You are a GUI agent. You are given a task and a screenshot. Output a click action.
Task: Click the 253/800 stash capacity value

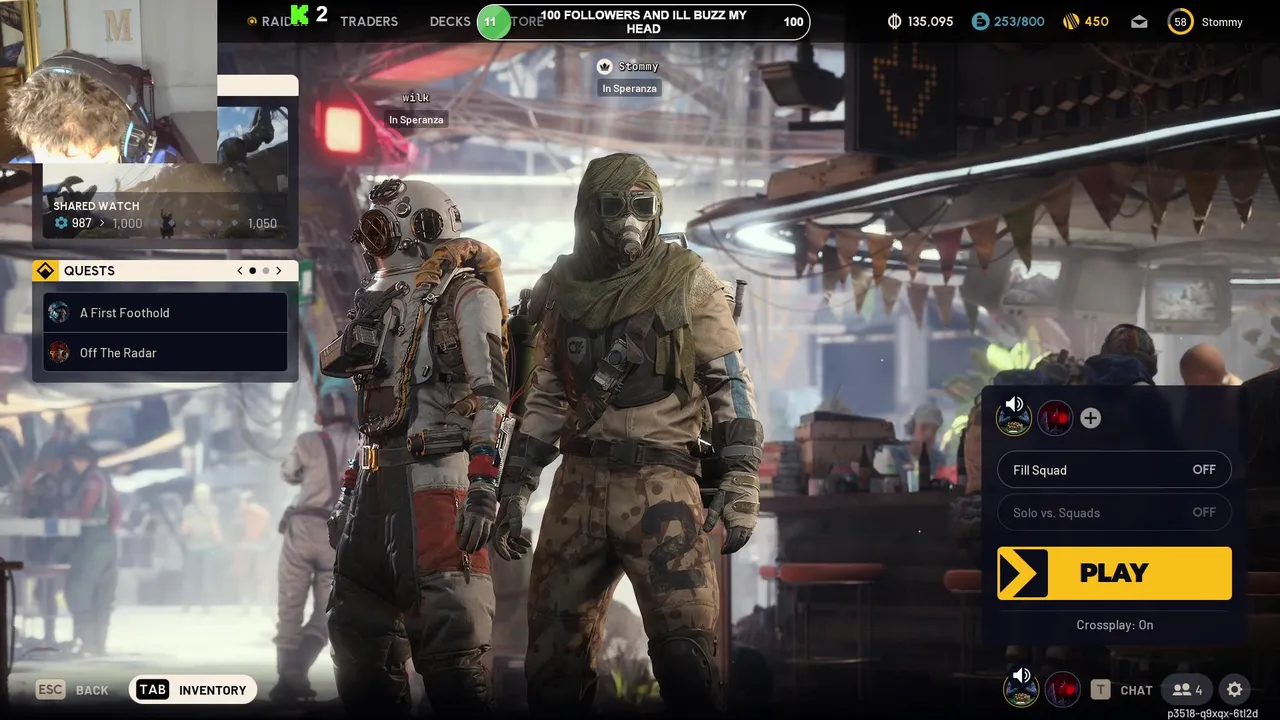1018,21
